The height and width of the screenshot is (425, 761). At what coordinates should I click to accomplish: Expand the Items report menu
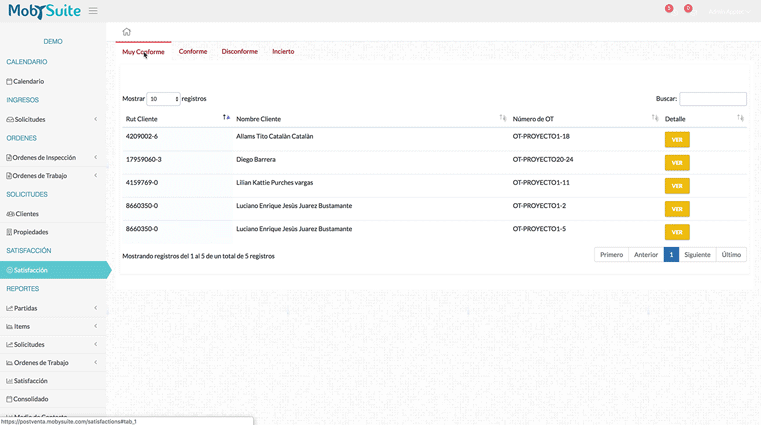point(52,327)
